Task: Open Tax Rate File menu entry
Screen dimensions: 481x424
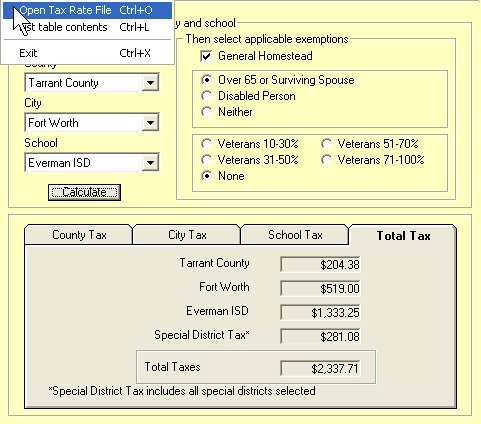Action: 87,10
